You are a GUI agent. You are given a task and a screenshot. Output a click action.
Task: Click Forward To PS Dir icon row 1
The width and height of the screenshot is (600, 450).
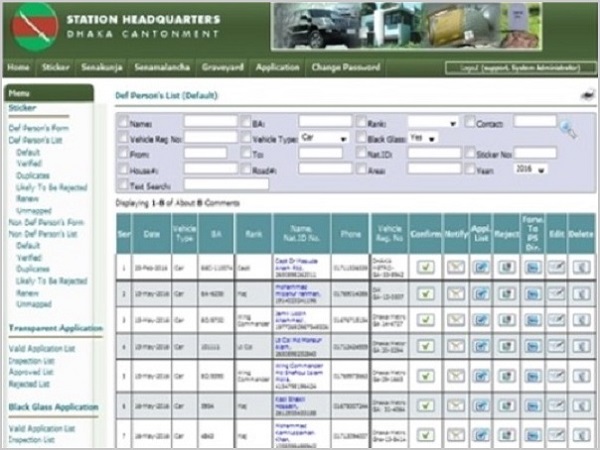(x=533, y=267)
